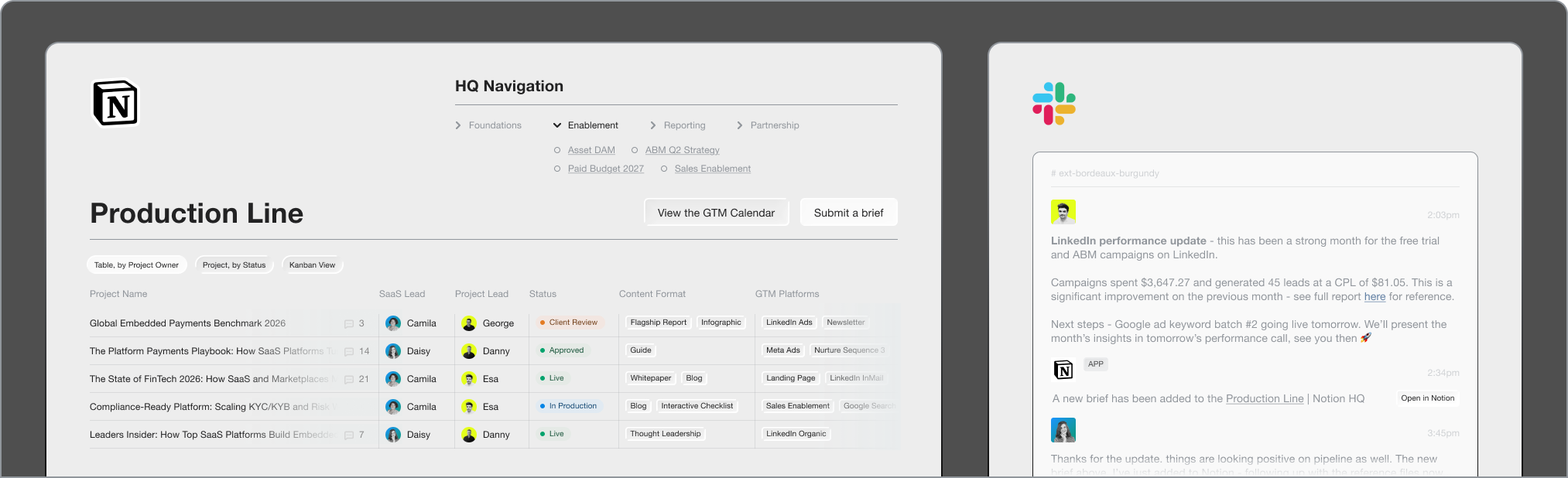1568x478 pixels.
Task: Click Esa's avatar in State of FinTech row
Action: point(469,379)
